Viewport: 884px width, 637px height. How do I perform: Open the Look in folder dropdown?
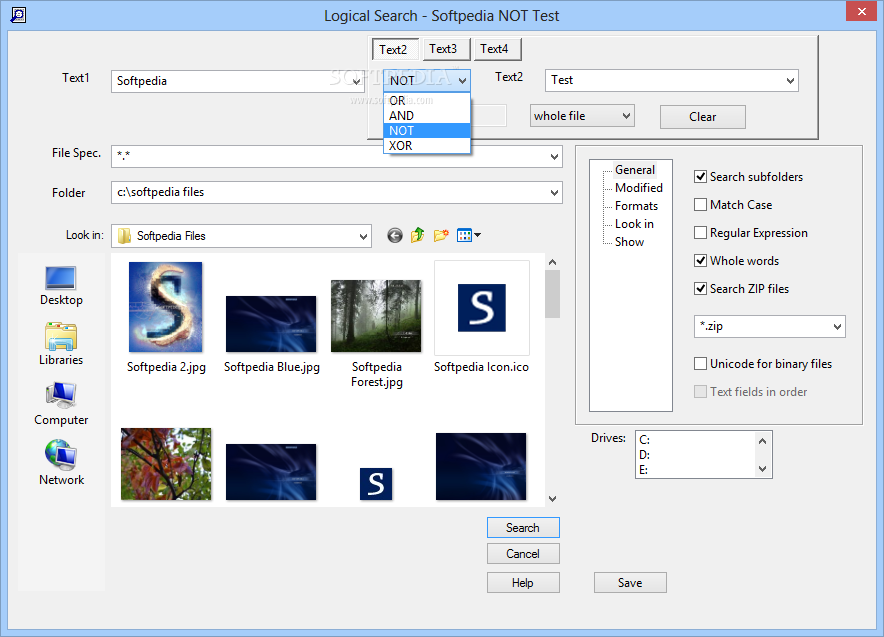click(364, 236)
